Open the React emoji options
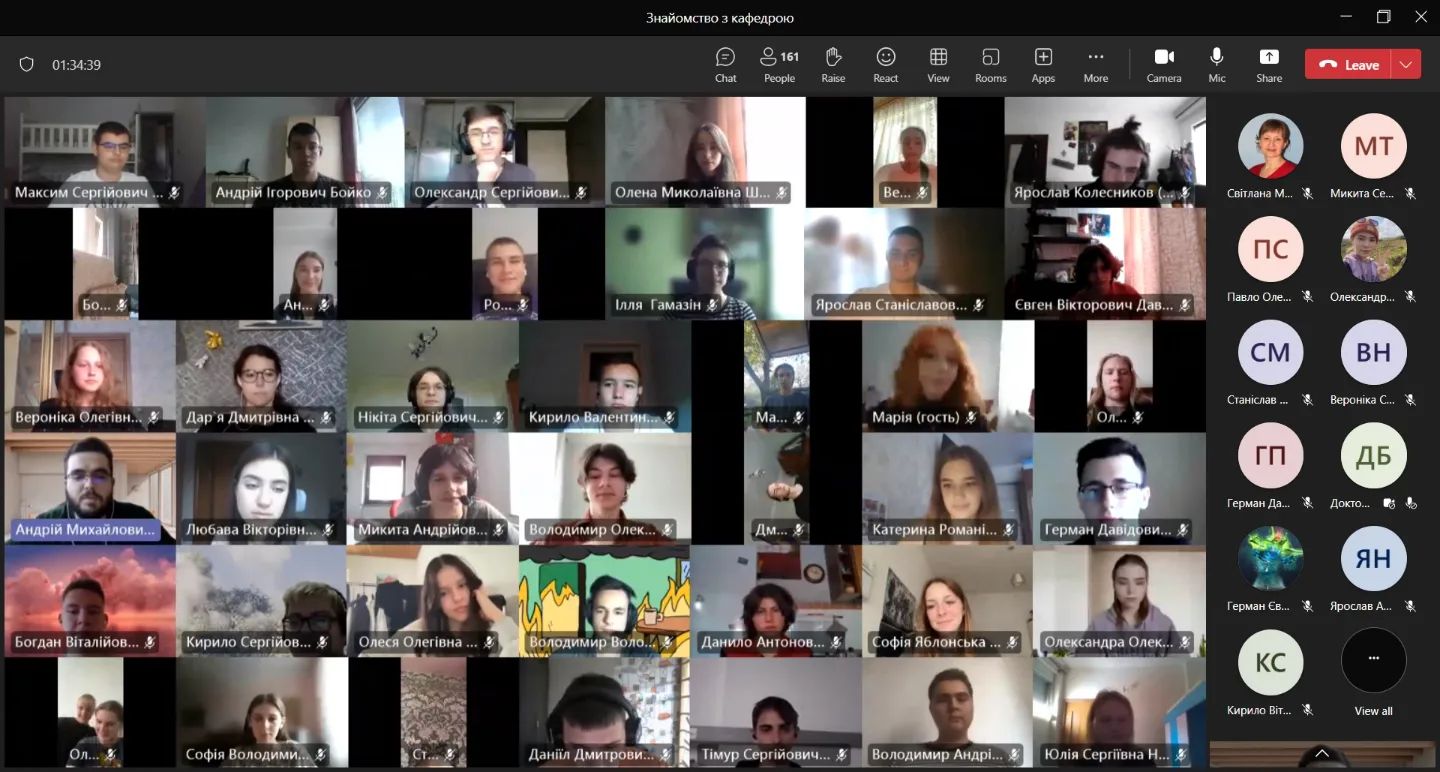 886,65
